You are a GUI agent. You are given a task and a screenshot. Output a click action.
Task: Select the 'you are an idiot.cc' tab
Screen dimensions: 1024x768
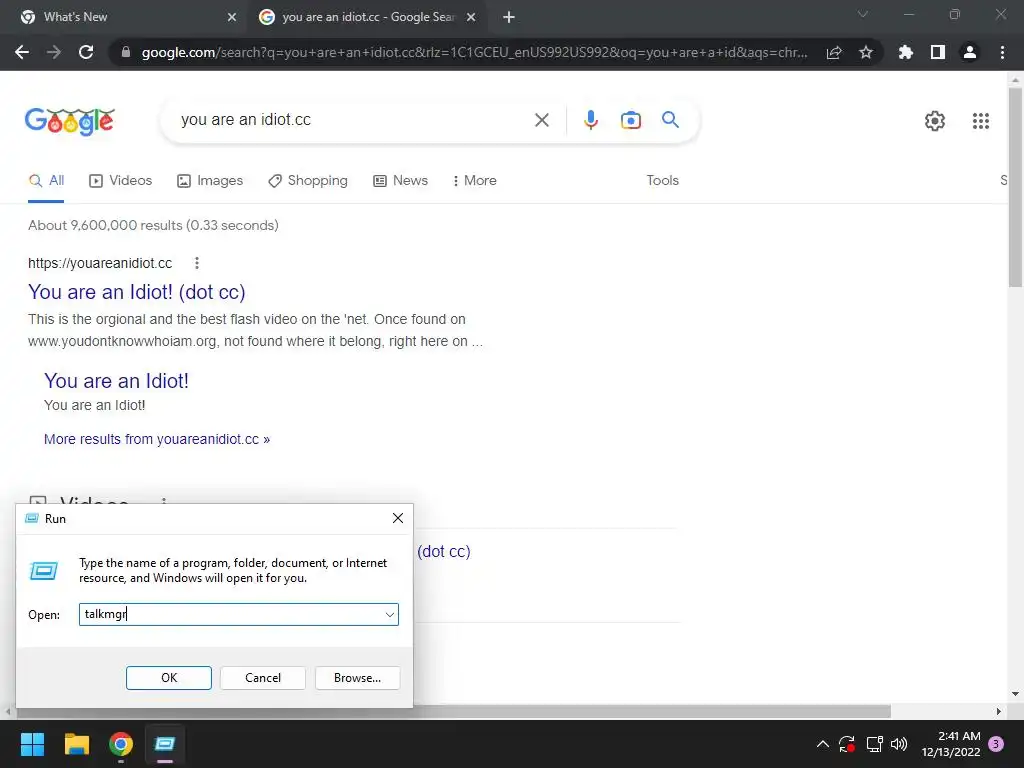366,18
